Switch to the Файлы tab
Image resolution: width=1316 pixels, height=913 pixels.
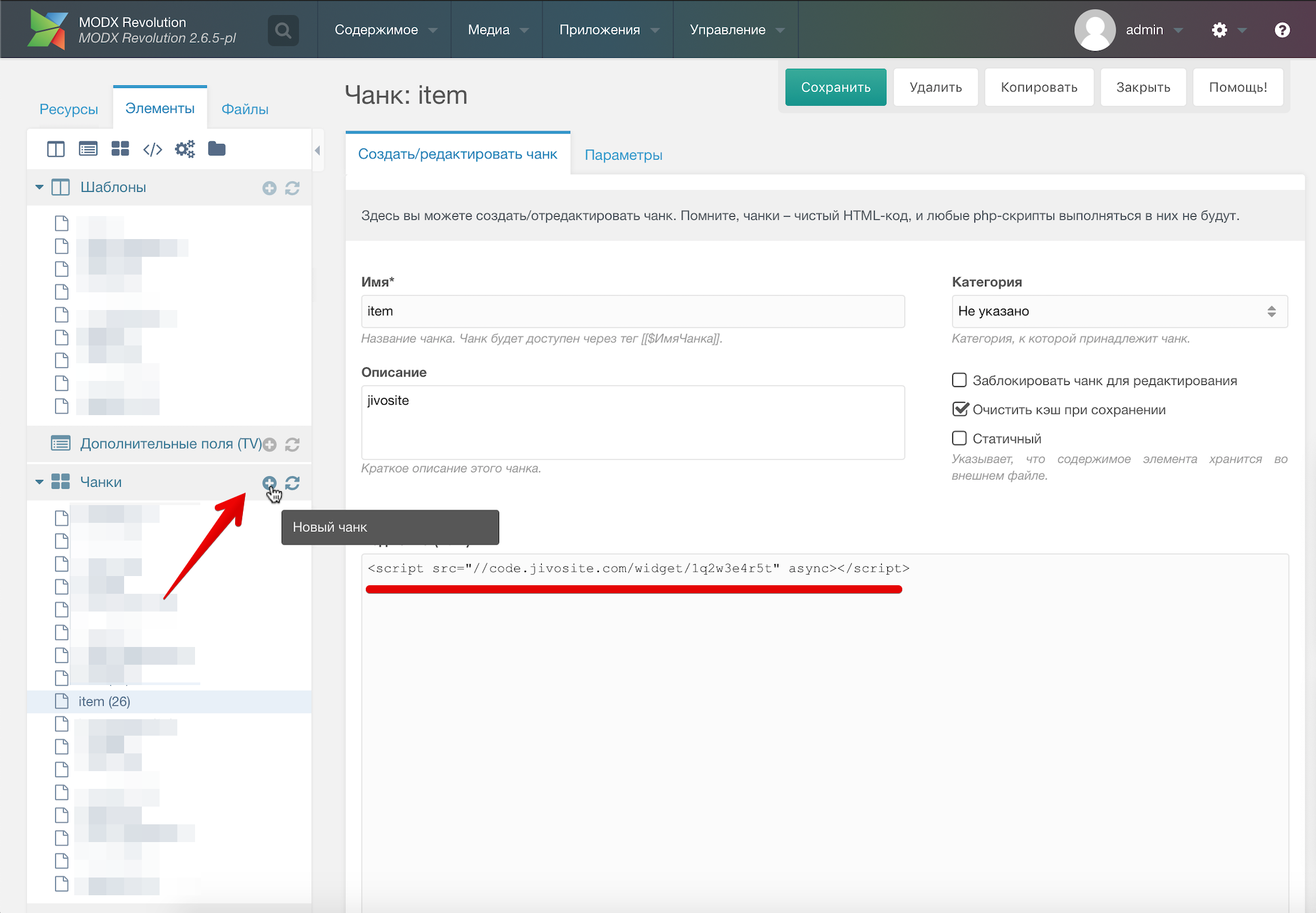click(x=245, y=109)
